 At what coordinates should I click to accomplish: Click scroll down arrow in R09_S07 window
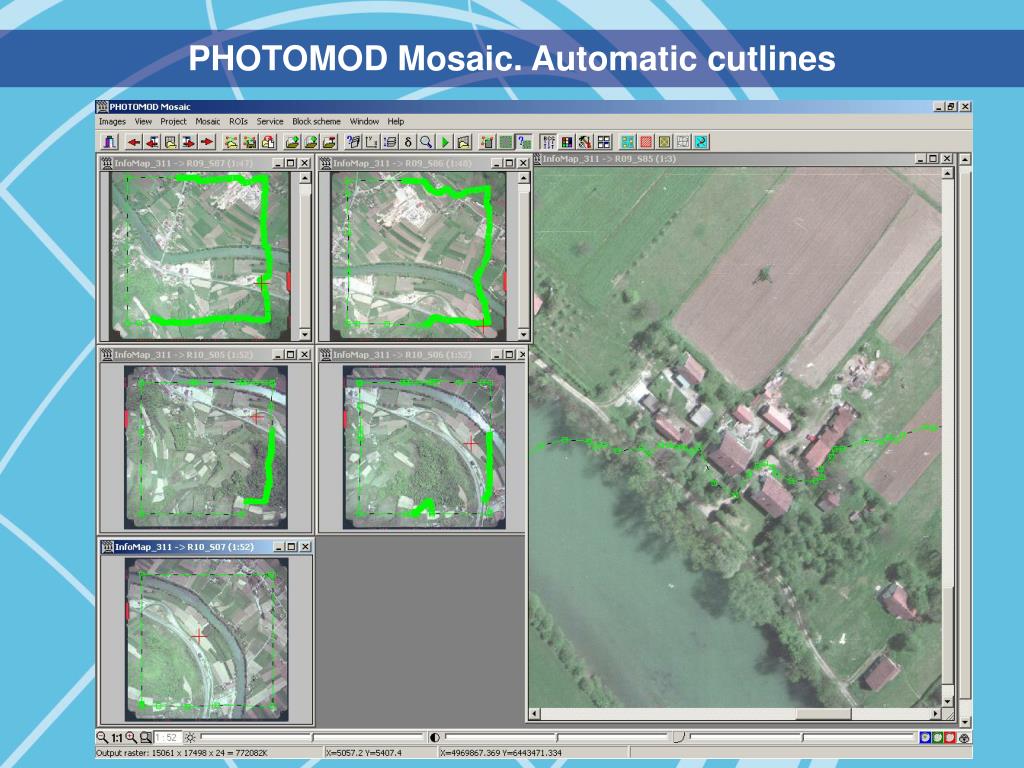[305, 334]
